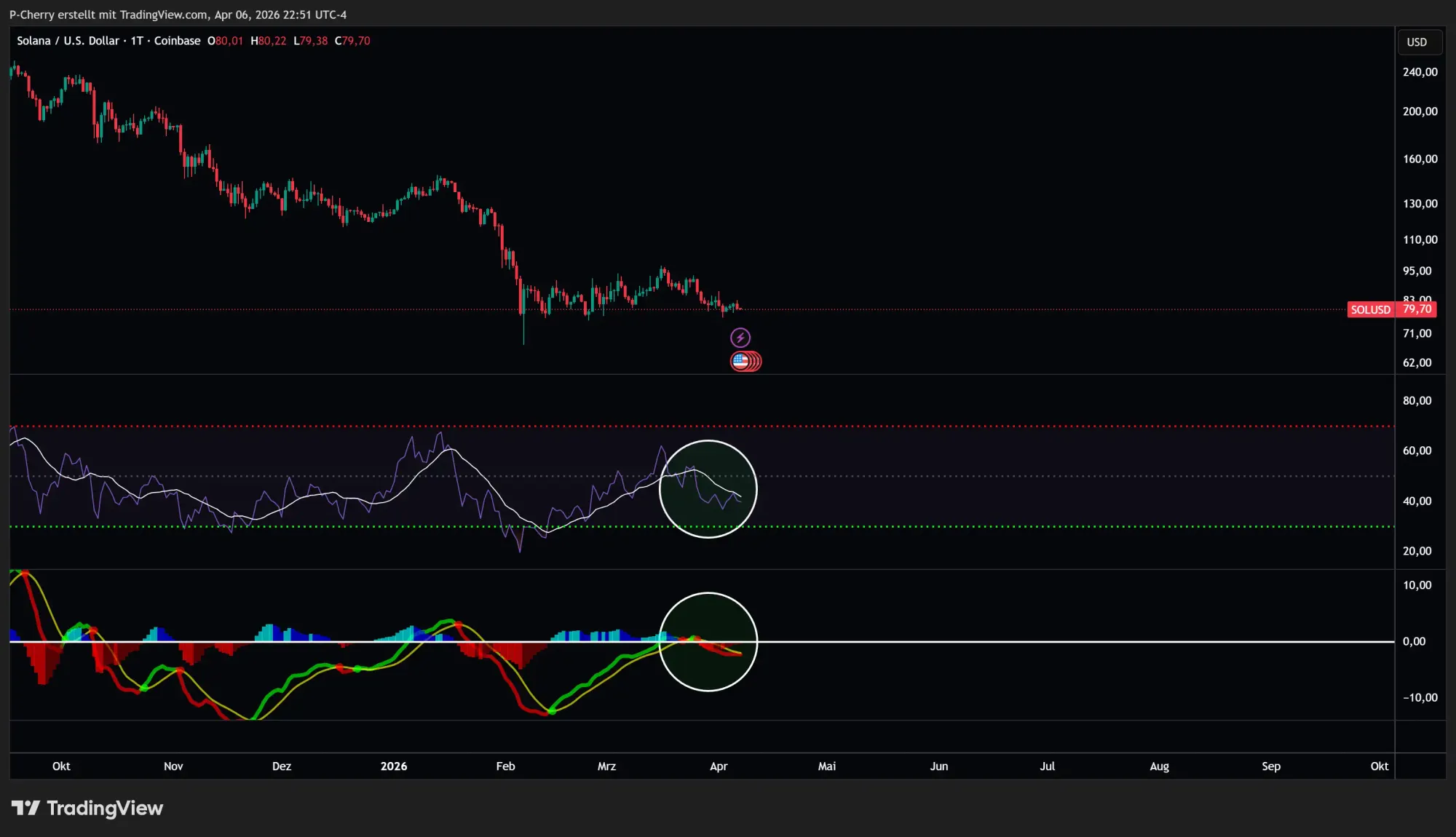Click the TradingView logo at bottom left
Screen dimensions: 1456x837
coord(87,808)
